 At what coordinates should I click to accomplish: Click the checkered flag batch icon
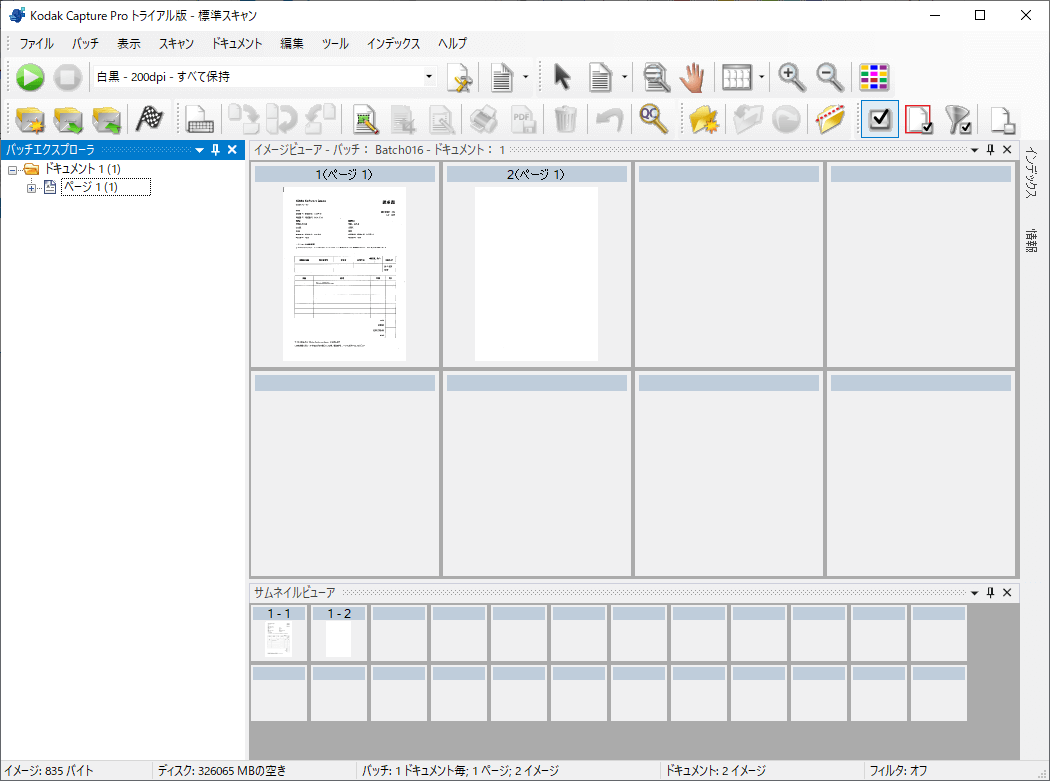coord(149,119)
